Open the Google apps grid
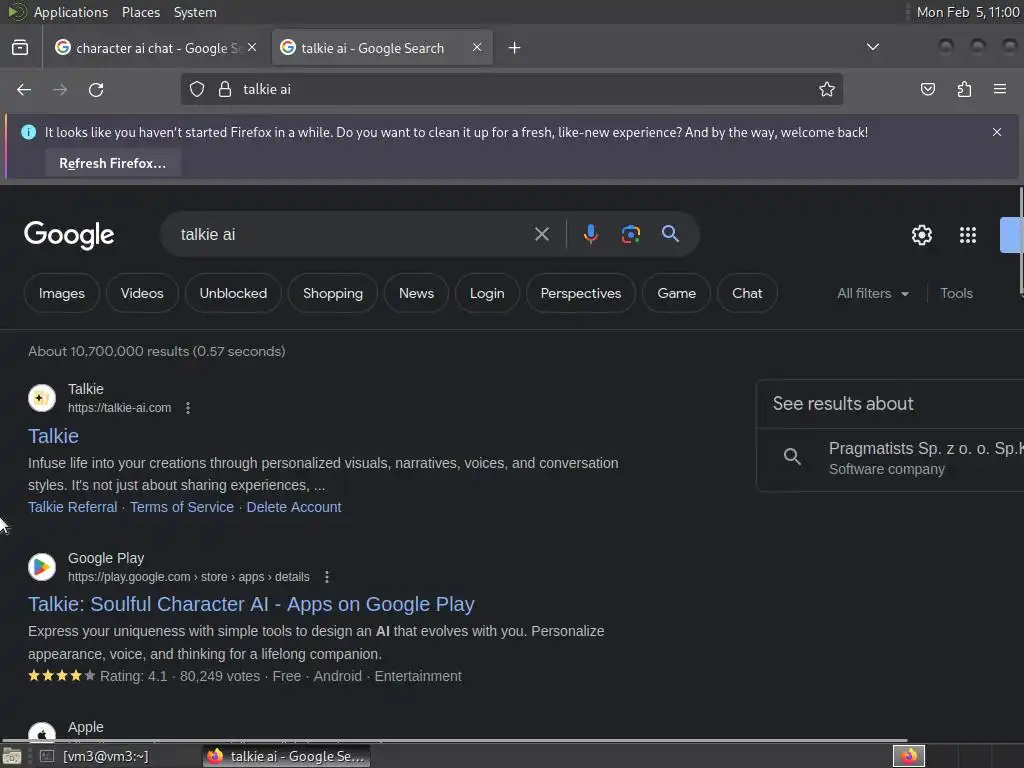The image size is (1024, 768). 967,235
